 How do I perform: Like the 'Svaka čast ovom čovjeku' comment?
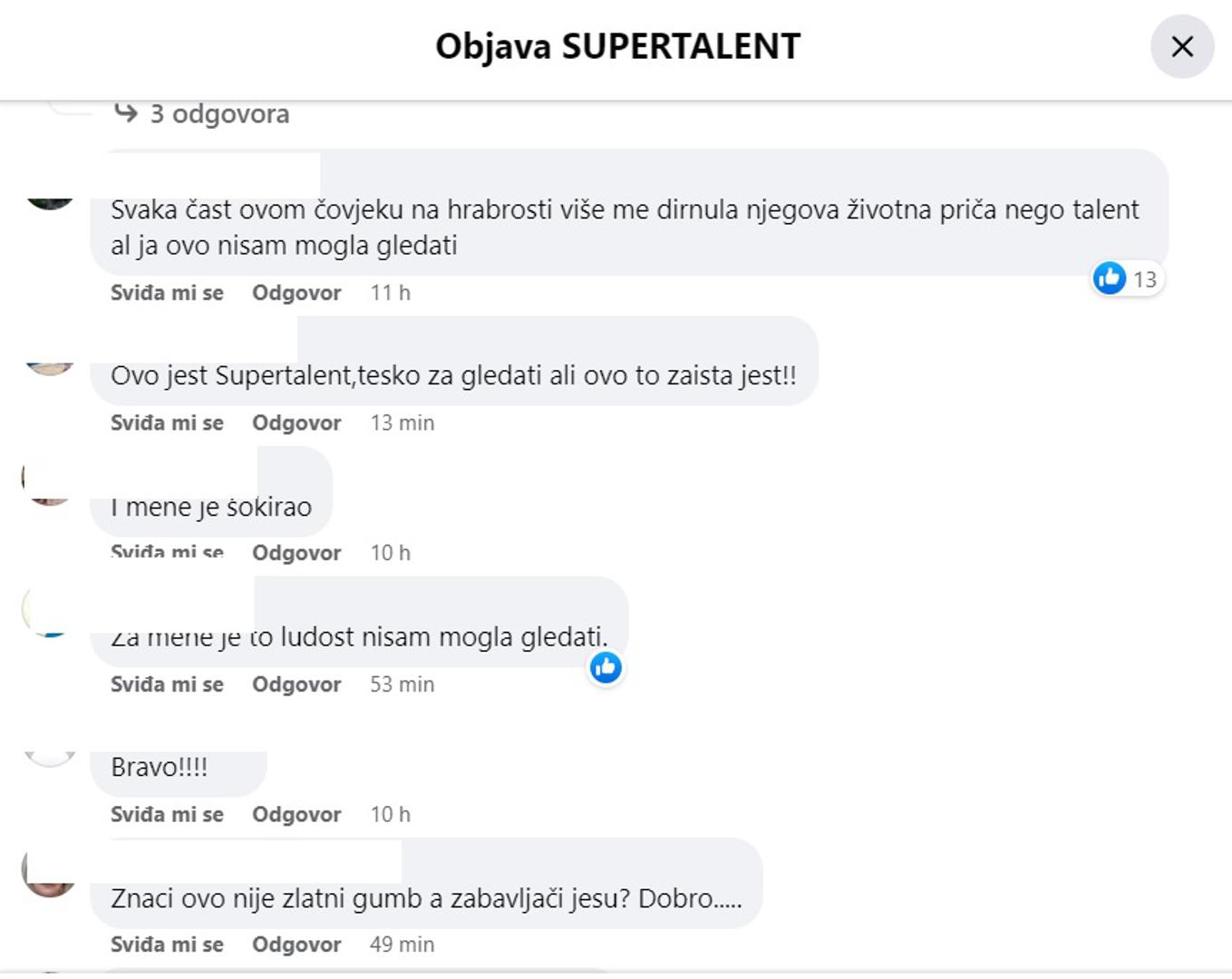(x=167, y=293)
